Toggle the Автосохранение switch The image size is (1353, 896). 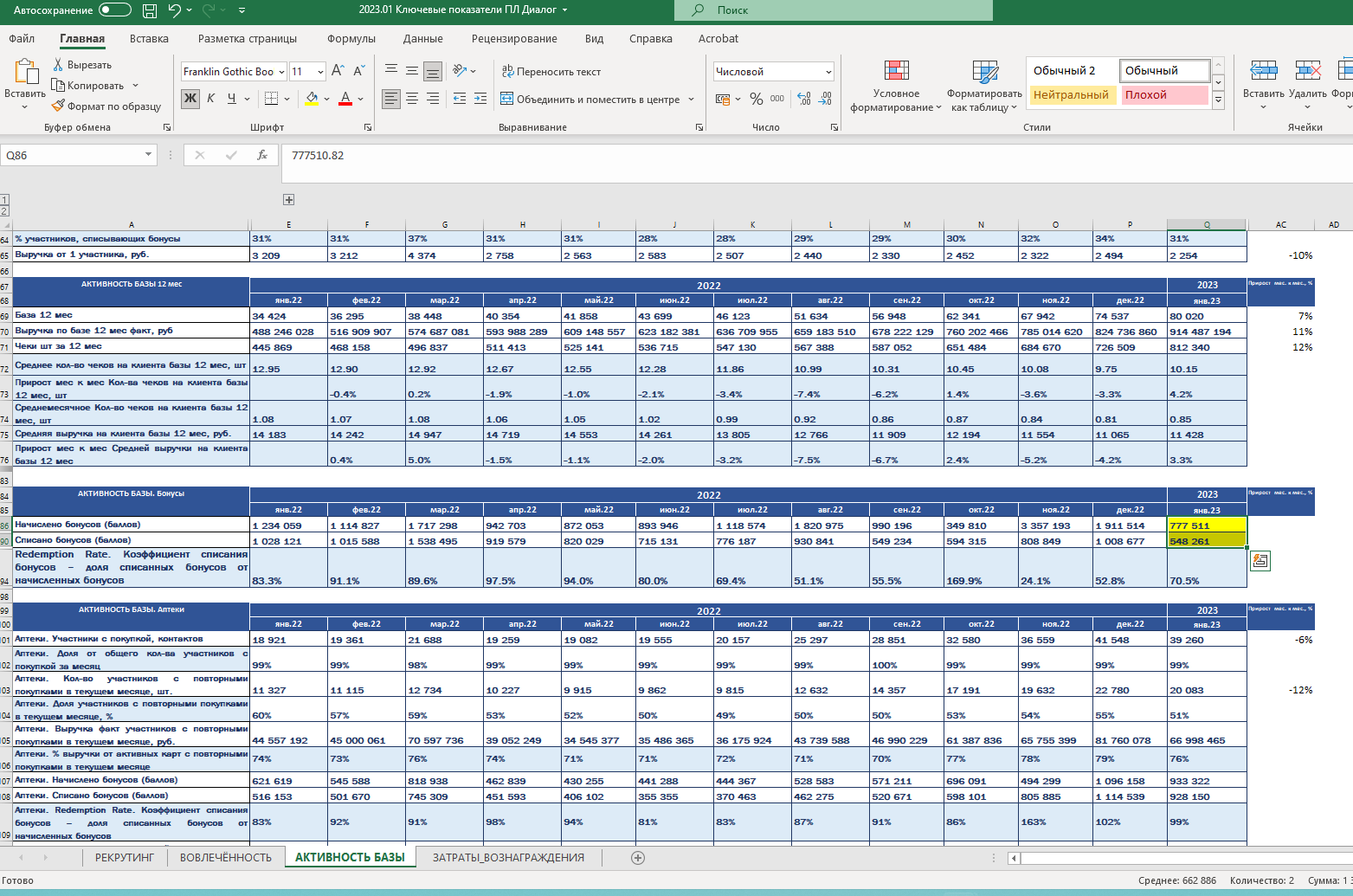(115, 10)
